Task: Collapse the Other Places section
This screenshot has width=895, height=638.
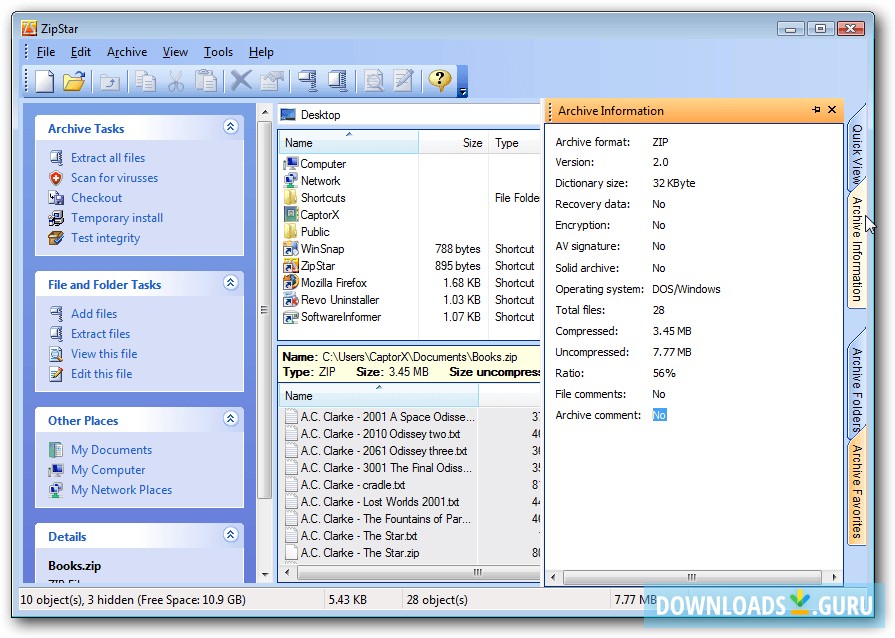Action: 231,419
